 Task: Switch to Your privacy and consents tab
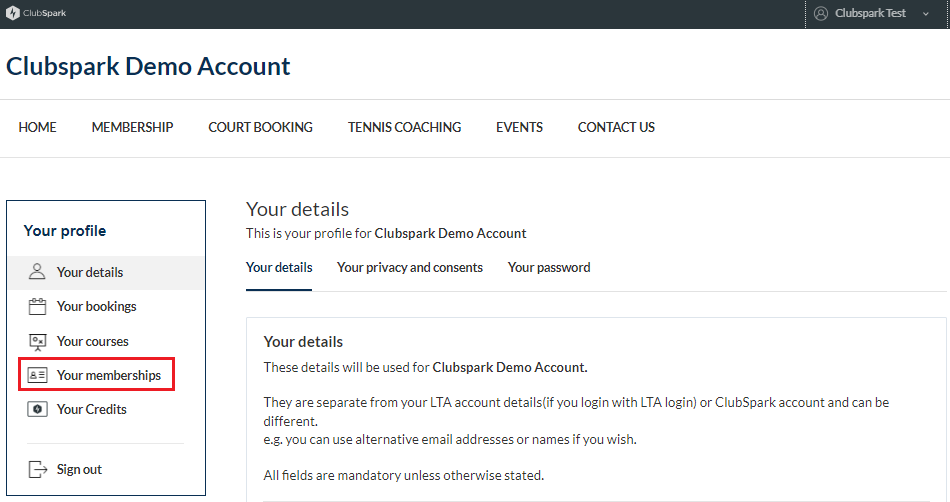410,268
